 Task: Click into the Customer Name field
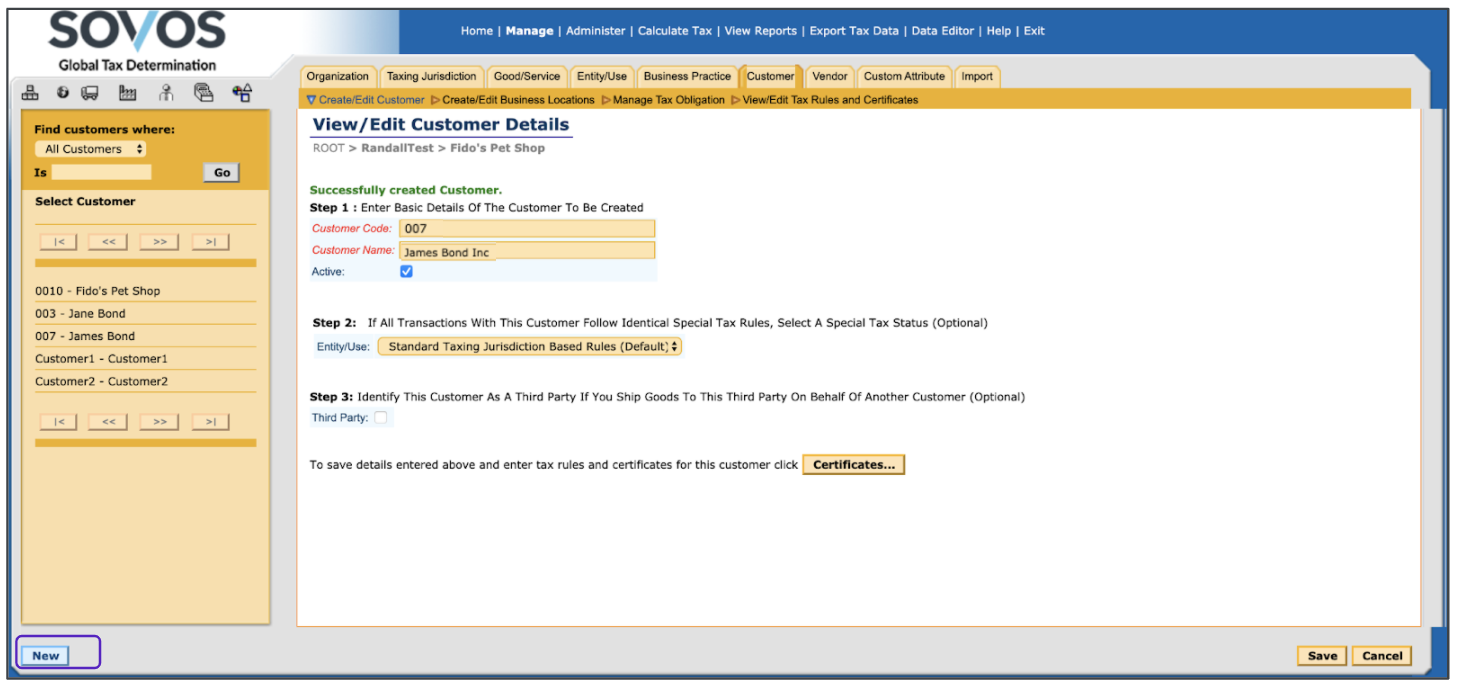526,252
